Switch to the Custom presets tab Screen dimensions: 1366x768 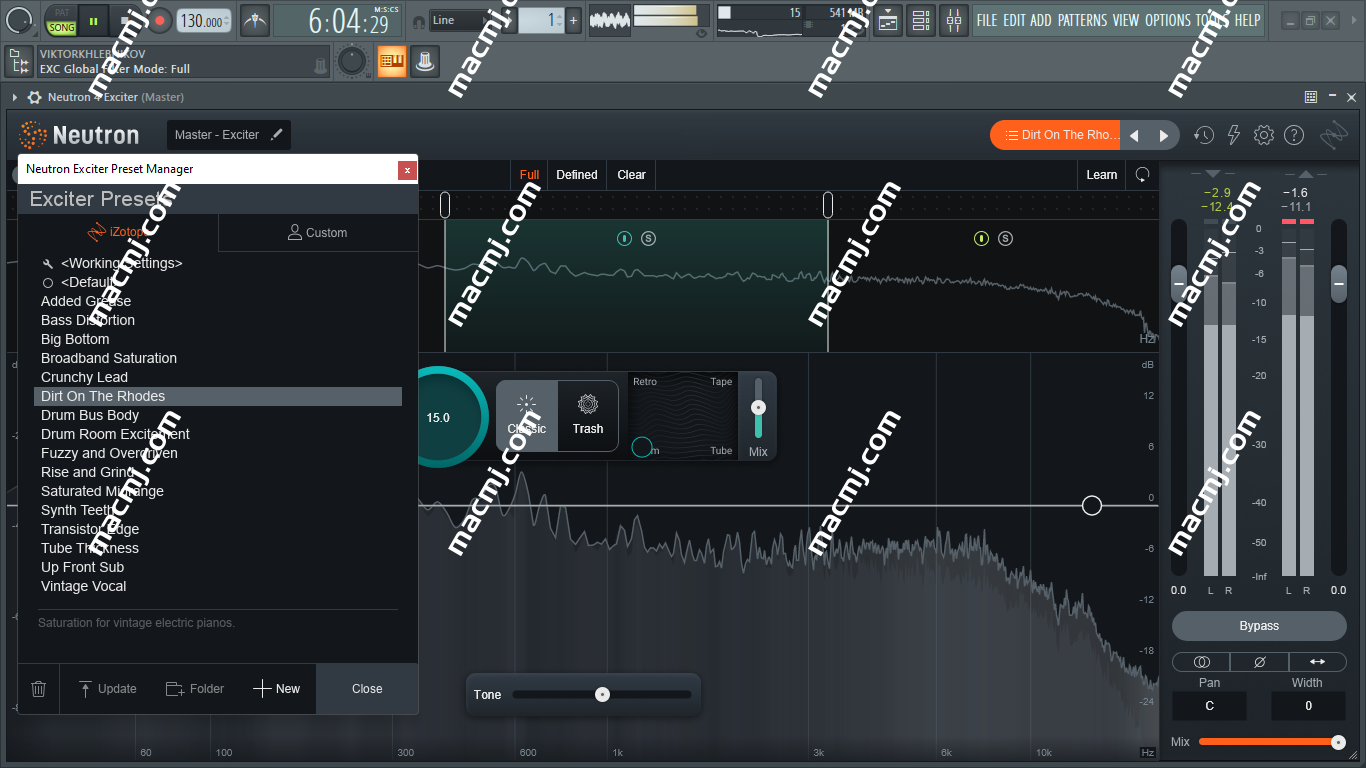pos(318,232)
